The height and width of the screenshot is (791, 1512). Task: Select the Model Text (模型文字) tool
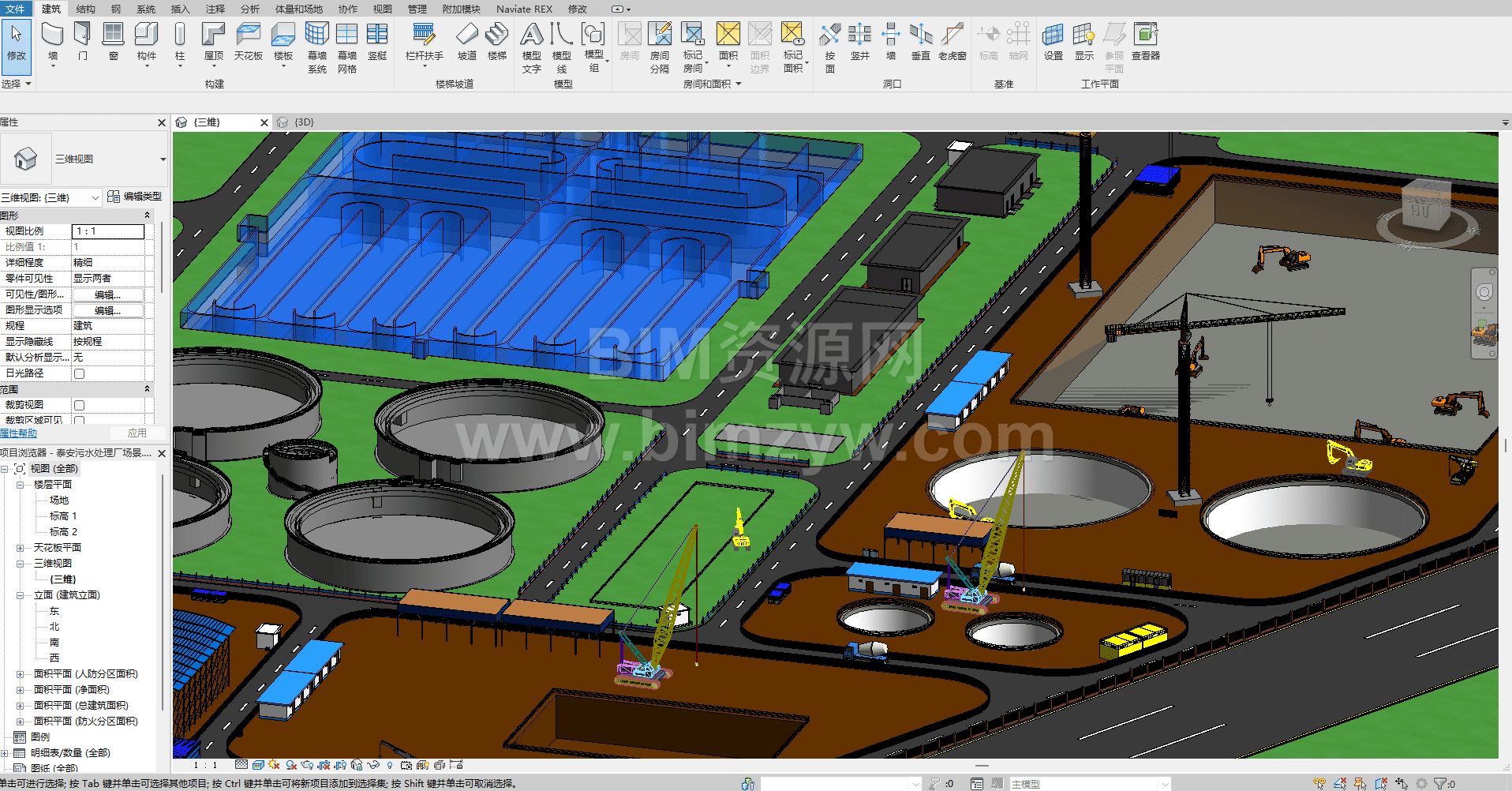point(532,47)
